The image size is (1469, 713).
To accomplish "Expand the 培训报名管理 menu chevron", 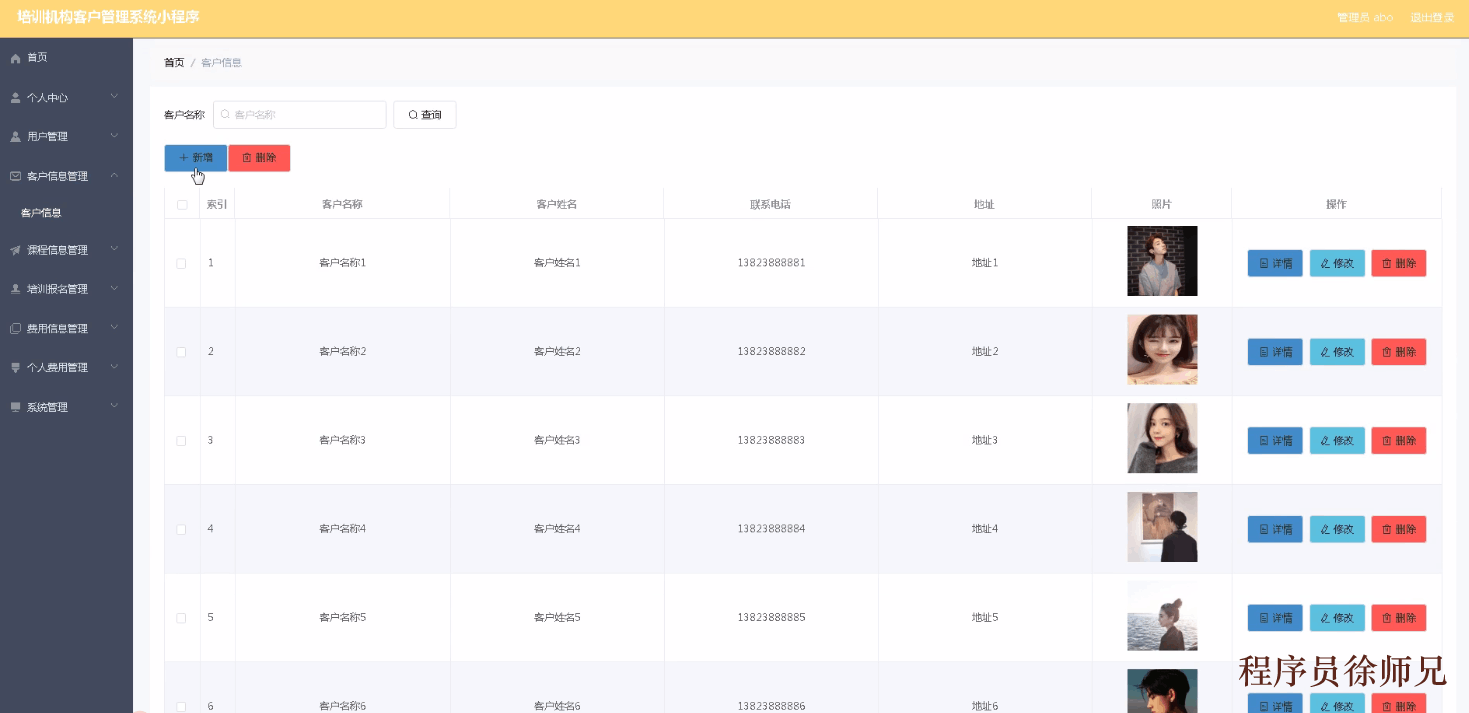I will pyautogui.click(x=114, y=288).
